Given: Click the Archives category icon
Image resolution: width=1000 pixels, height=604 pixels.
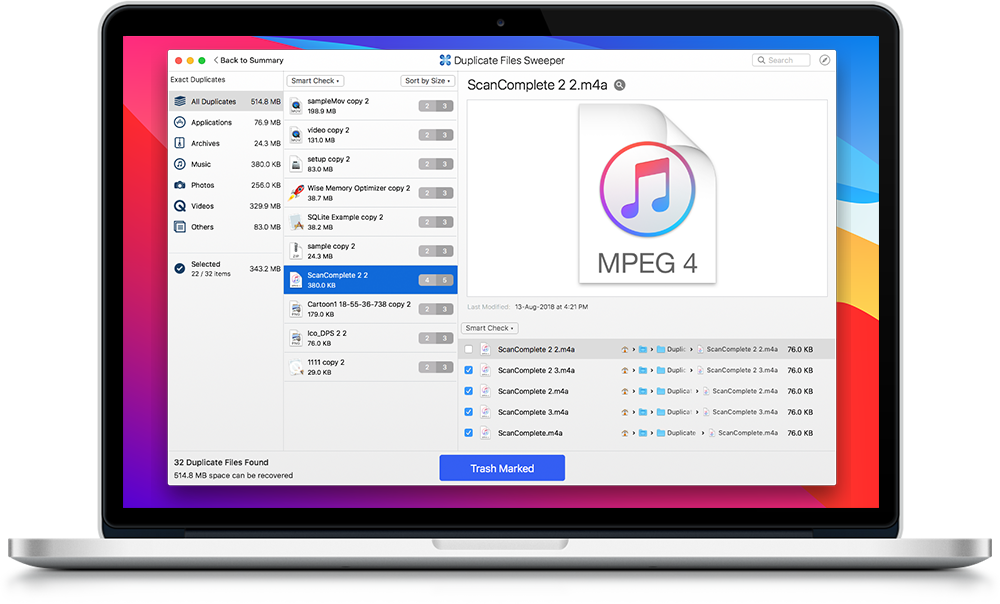Looking at the screenshot, I should (x=180, y=143).
